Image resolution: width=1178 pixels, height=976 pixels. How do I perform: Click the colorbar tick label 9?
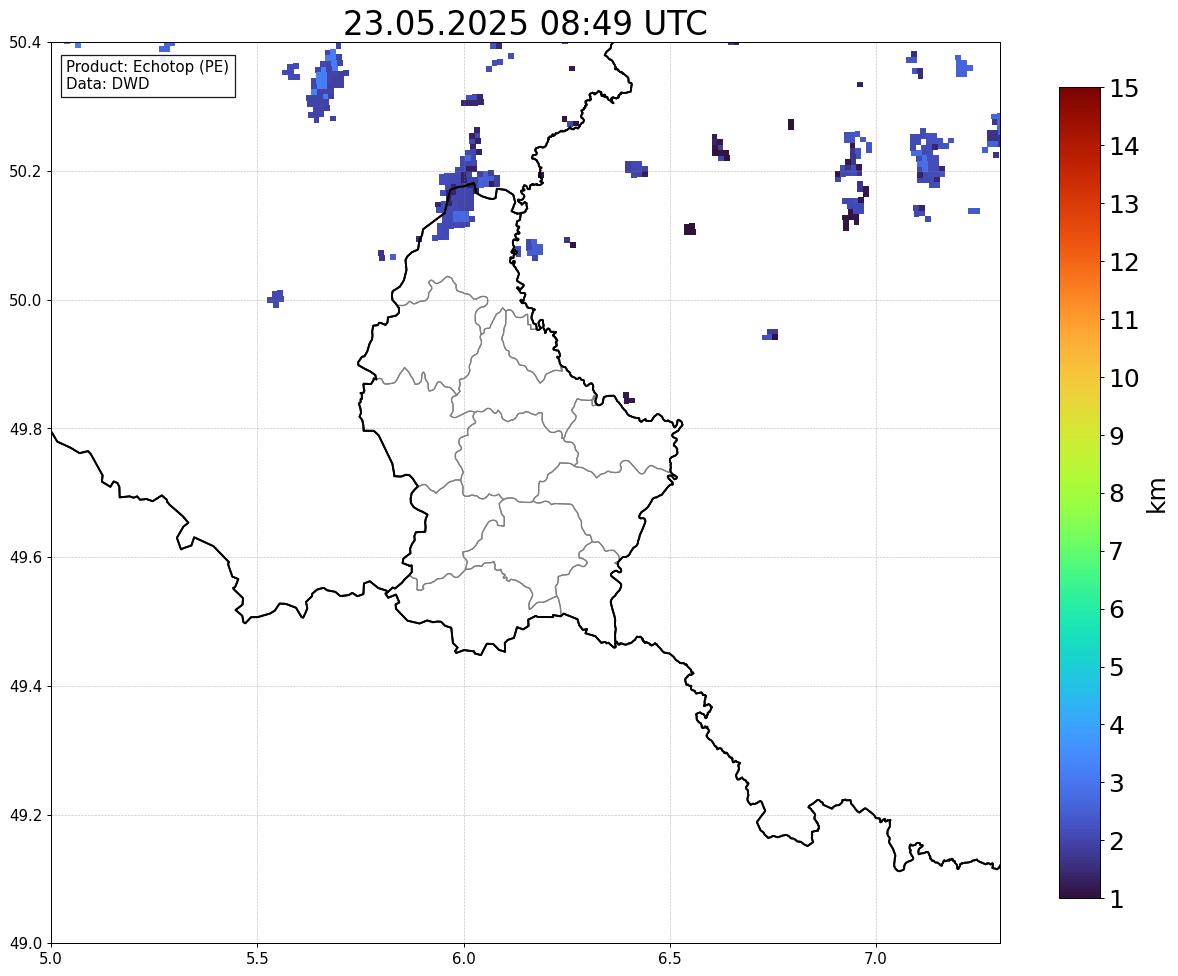(x=1117, y=436)
